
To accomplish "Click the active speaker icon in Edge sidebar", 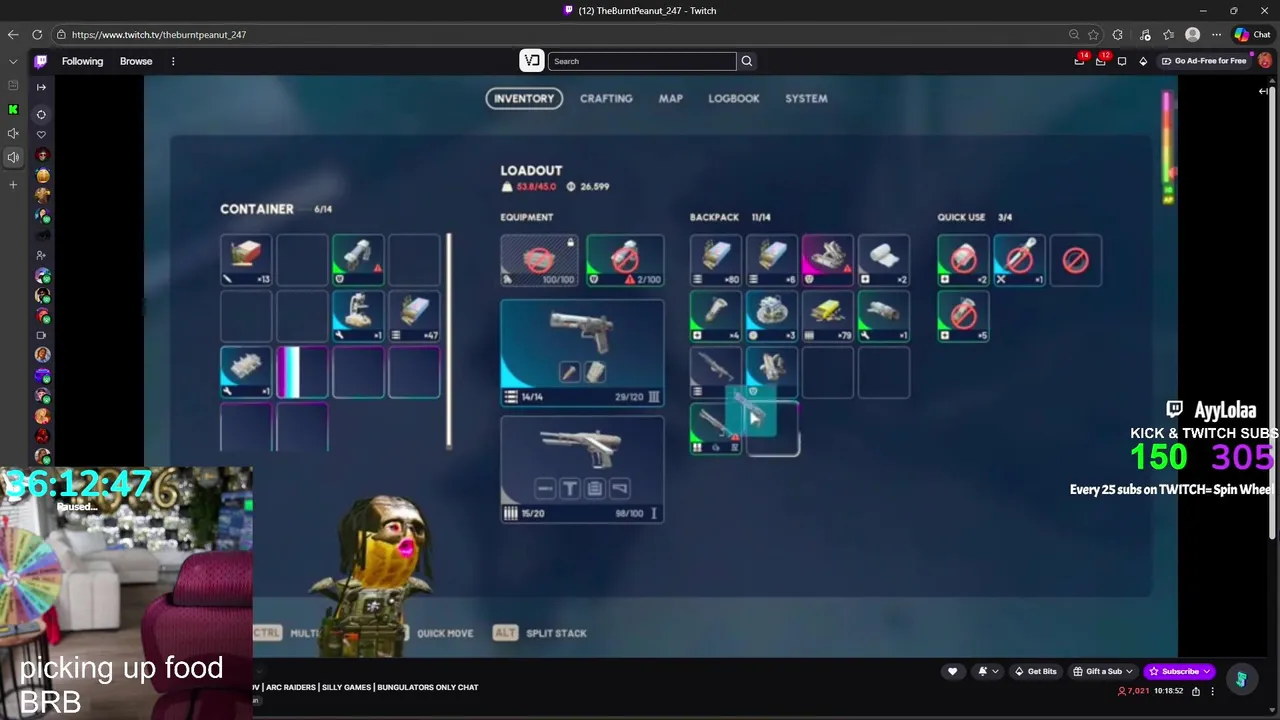I will click(x=13, y=157).
